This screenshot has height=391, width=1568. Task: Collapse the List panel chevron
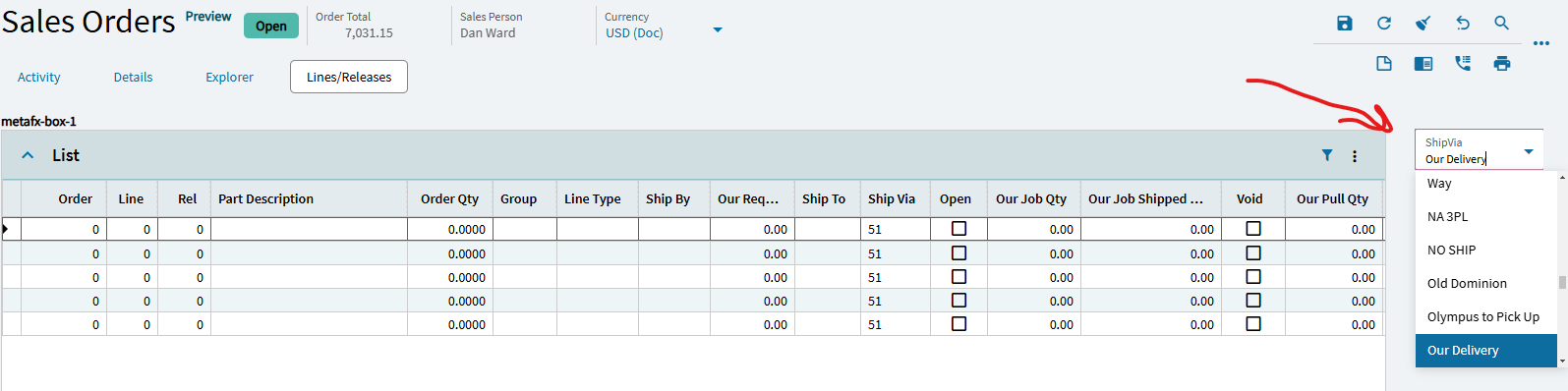click(x=28, y=155)
